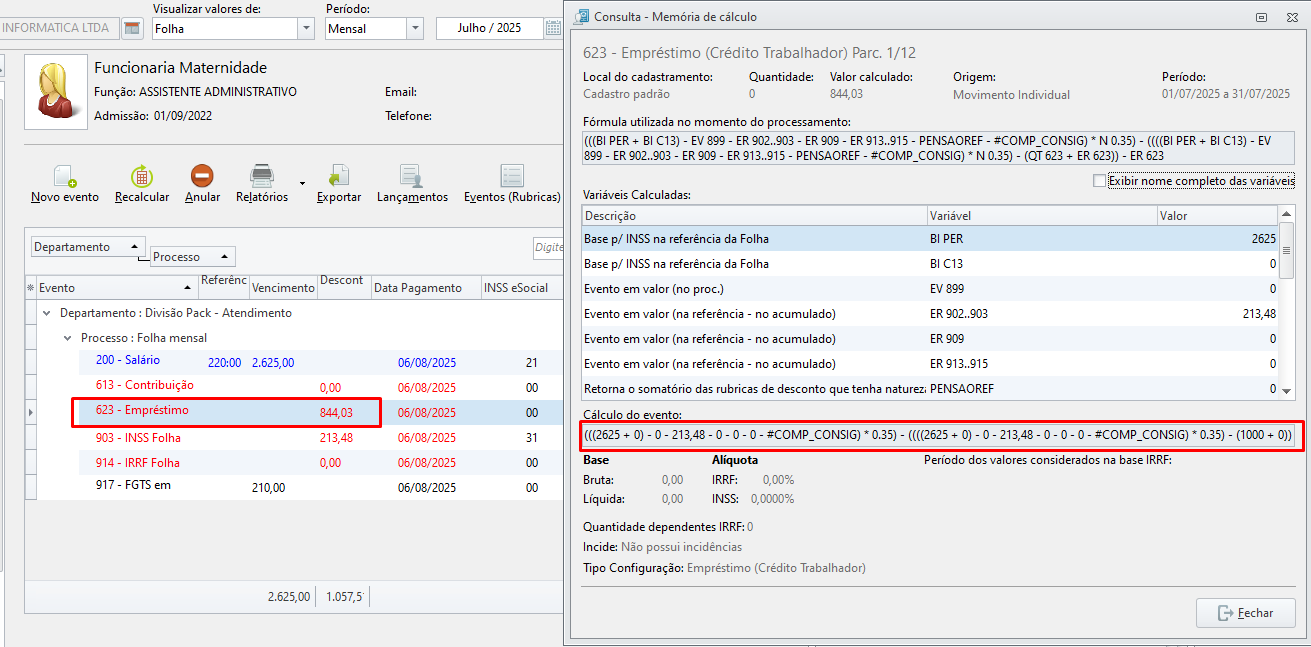Open Eventos (Rubricas) icon

(x=512, y=177)
